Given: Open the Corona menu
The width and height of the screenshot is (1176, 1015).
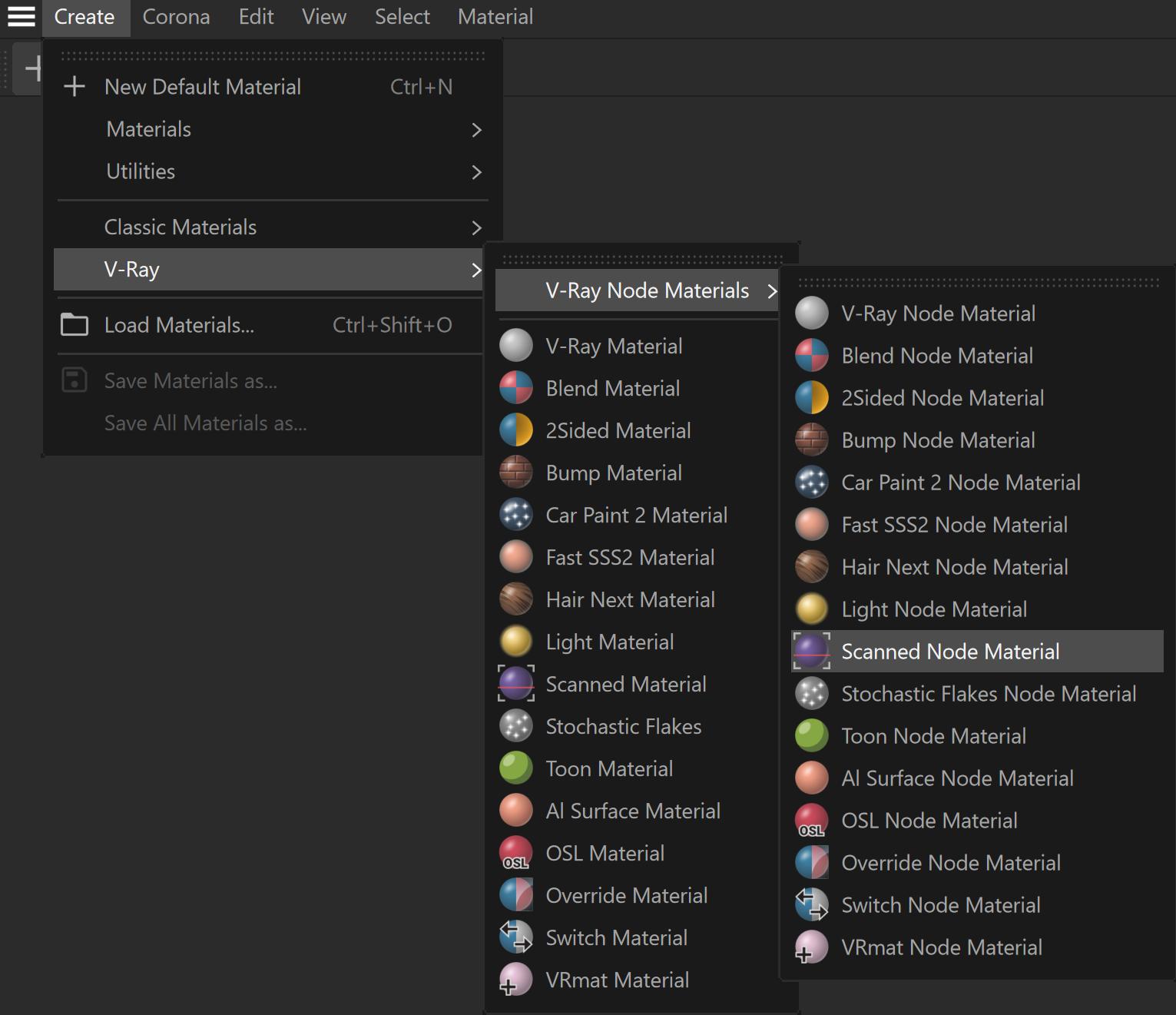Looking at the screenshot, I should [x=176, y=17].
